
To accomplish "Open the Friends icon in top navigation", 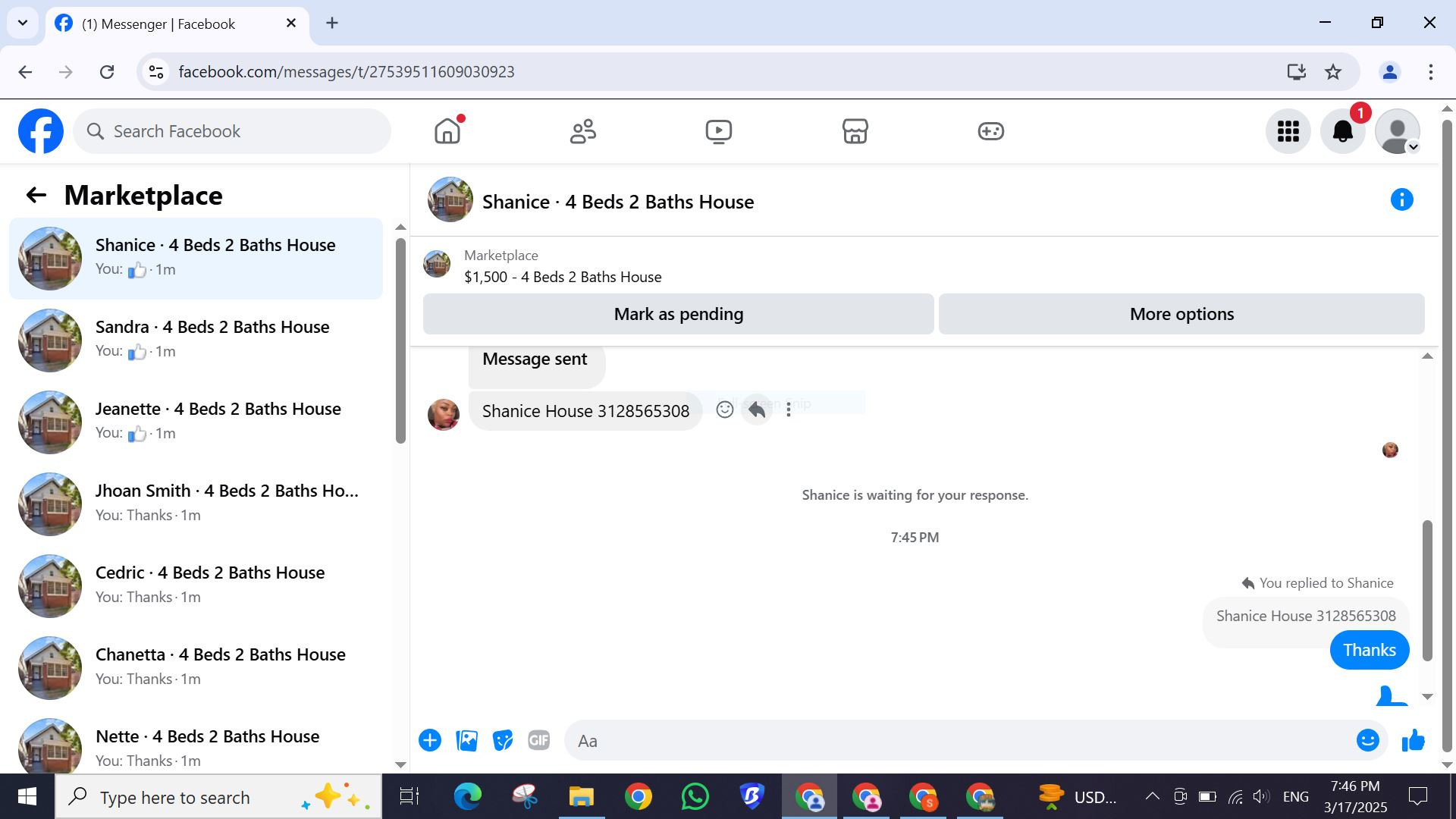I will (583, 131).
